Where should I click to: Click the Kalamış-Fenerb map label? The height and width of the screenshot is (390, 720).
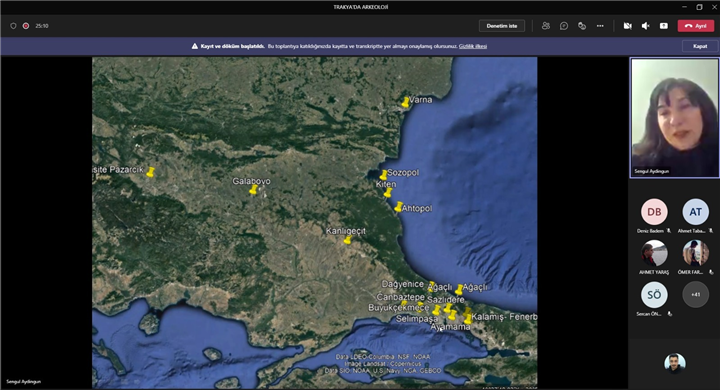[x=504, y=317]
